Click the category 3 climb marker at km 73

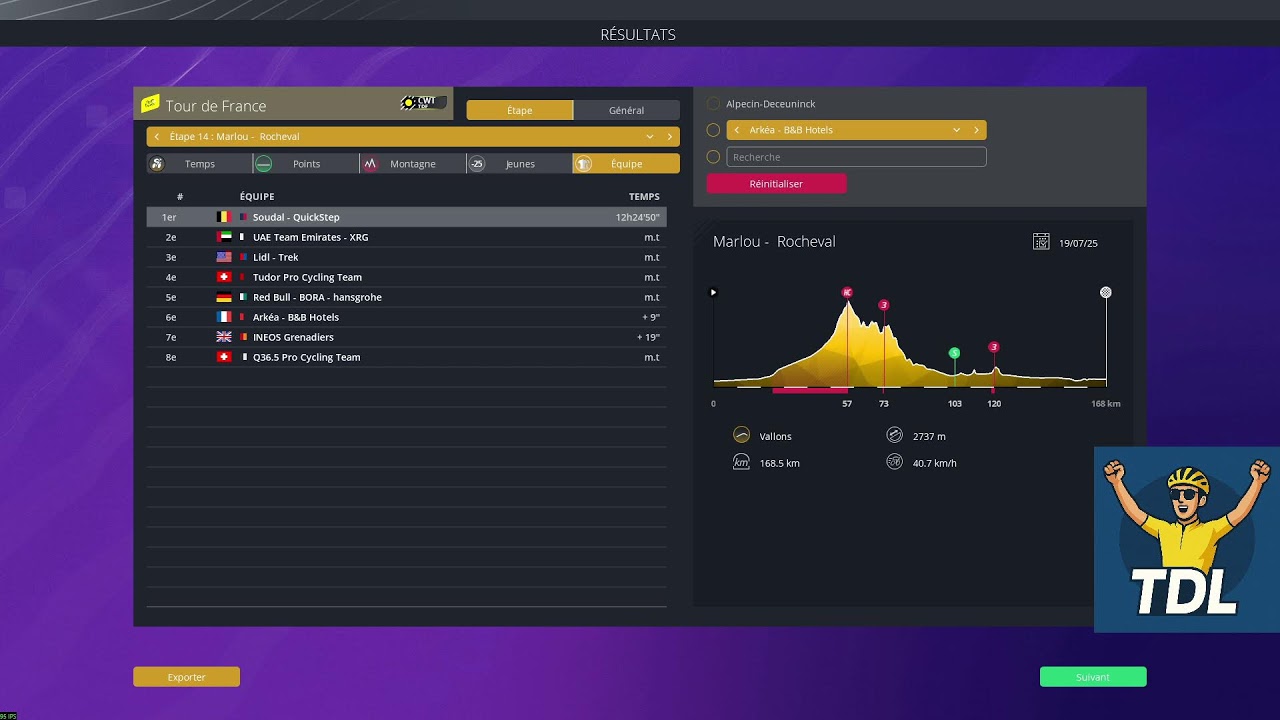(x=884, y=305)
